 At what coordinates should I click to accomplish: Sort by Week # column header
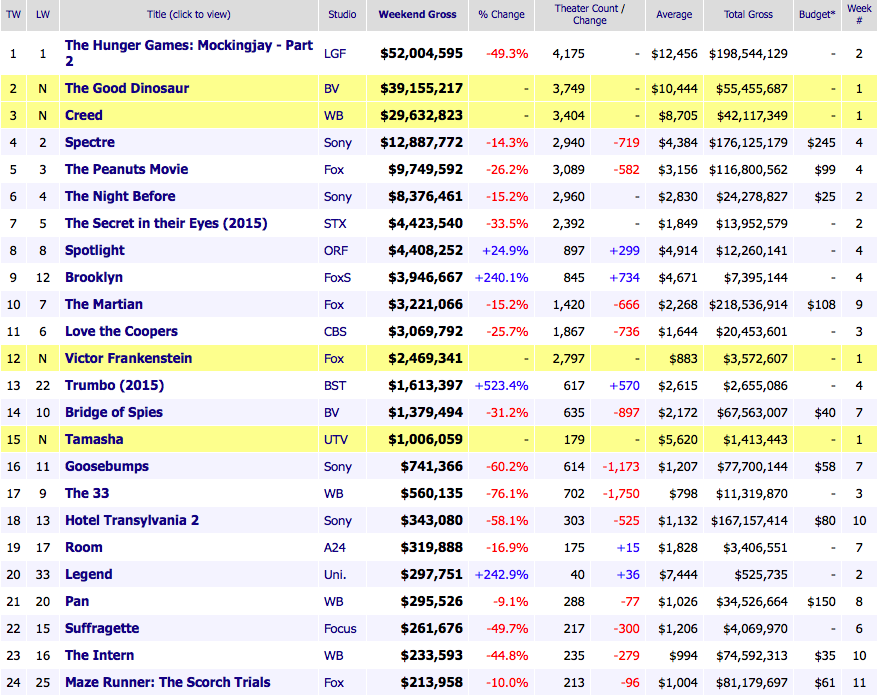pyautogui.click(x=859, y=15)
